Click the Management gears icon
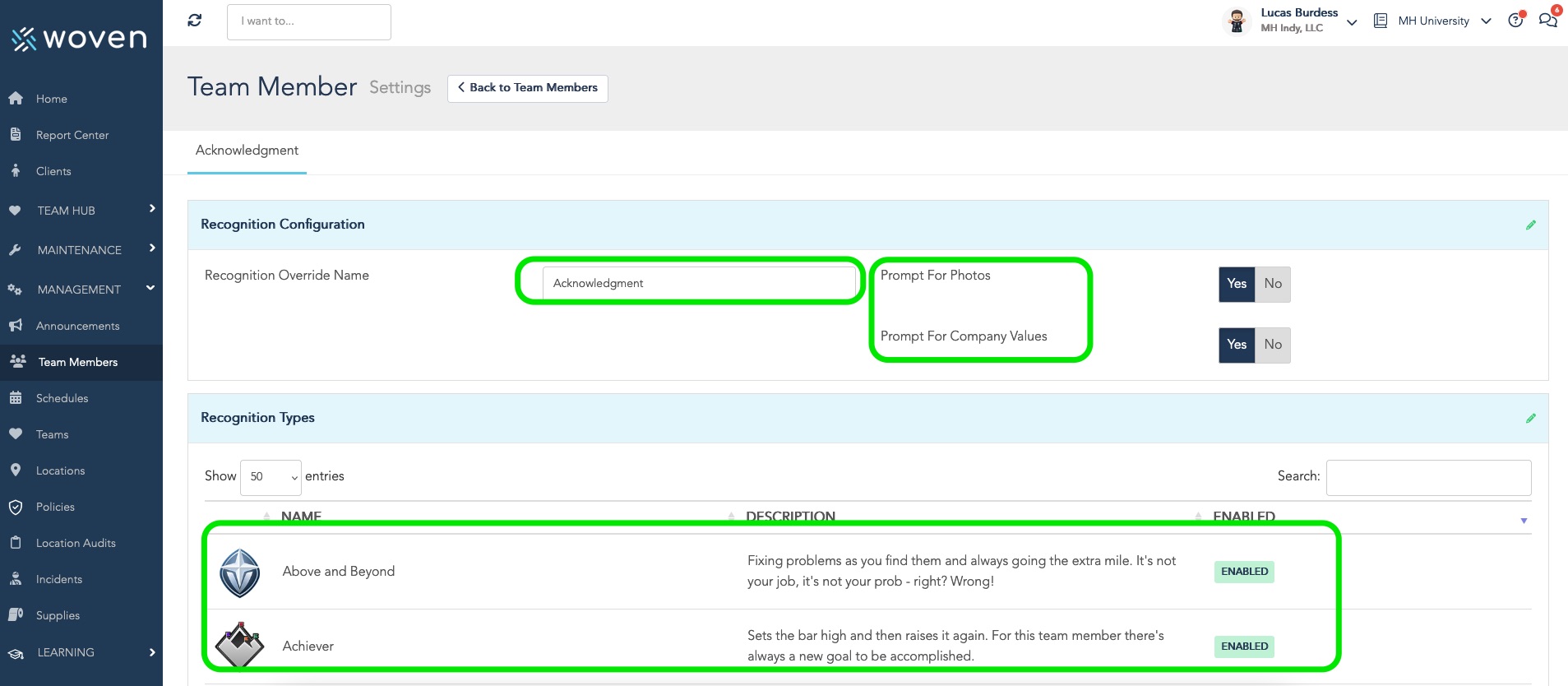1568x686 pixels. 15,290
